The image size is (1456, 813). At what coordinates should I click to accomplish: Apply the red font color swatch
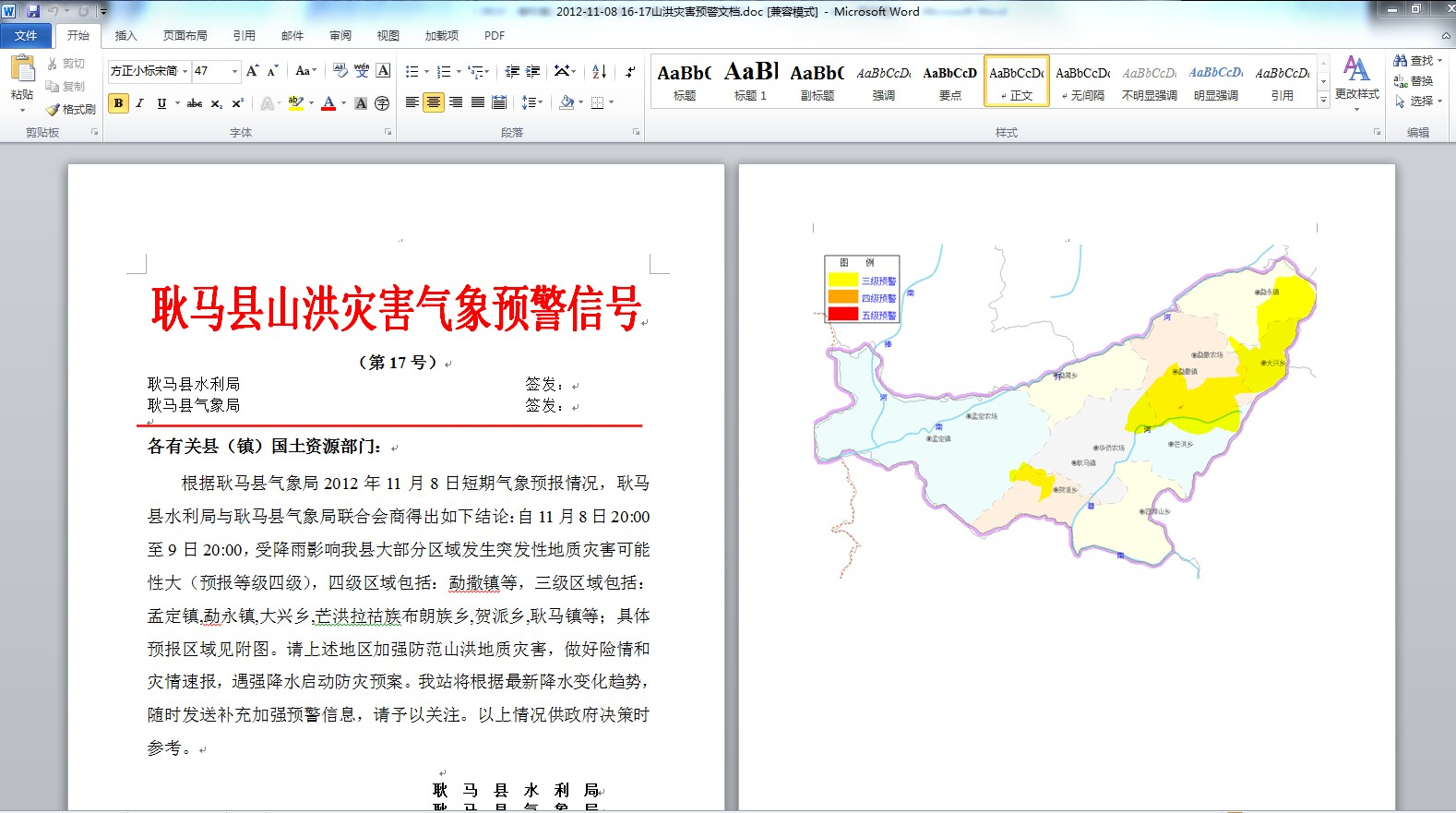tap(328, 103)
